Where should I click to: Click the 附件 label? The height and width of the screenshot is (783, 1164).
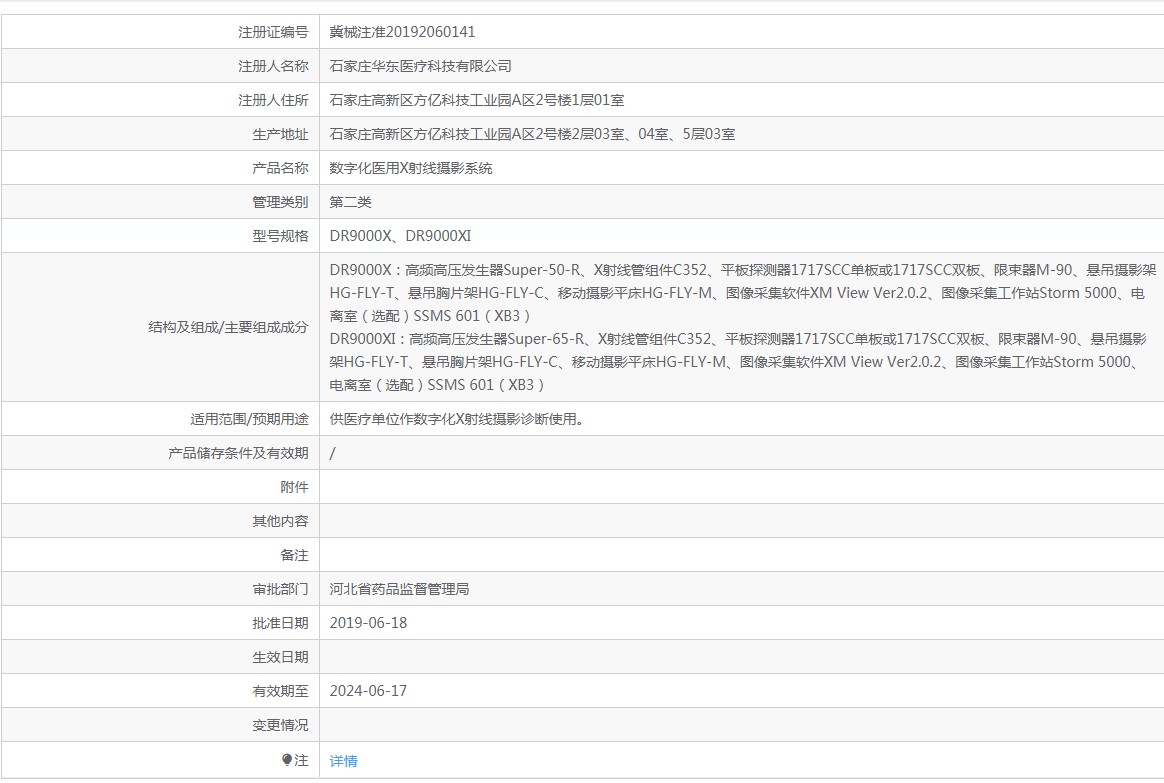pos(295,487)
